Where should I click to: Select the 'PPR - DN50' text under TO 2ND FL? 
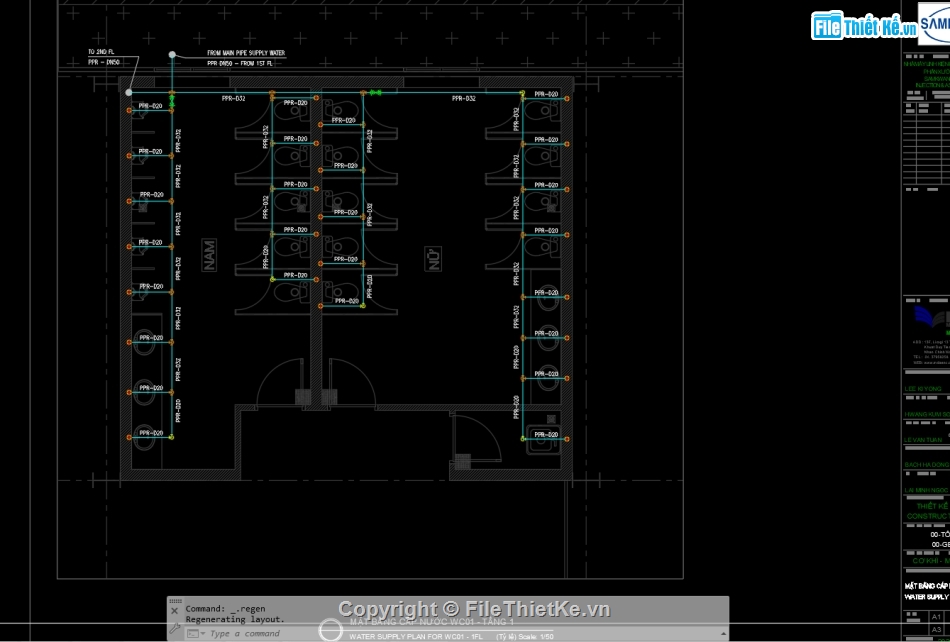point(104,62)
